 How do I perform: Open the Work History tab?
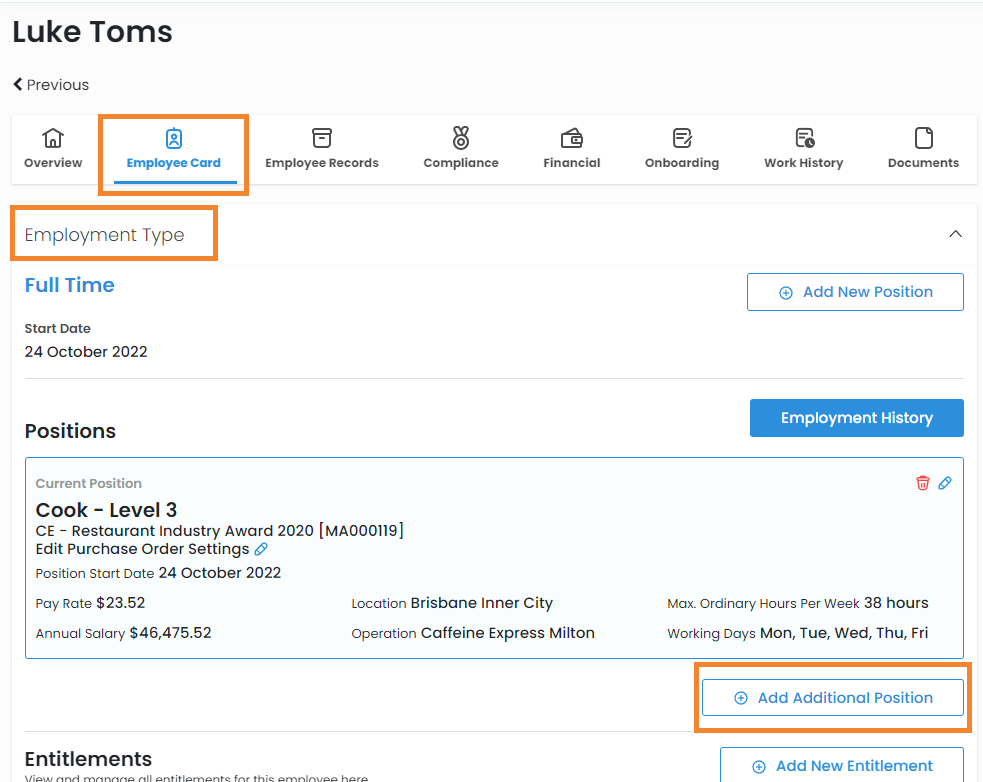tap(803, 162)
